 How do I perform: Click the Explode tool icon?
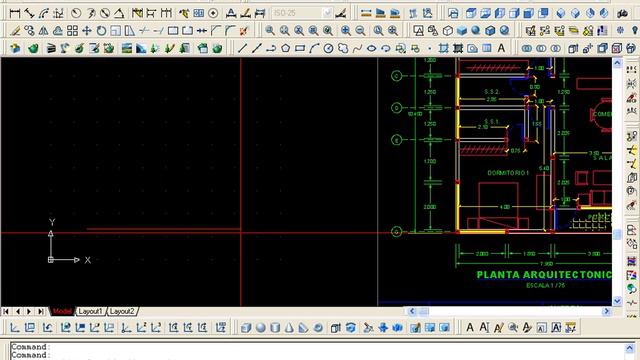click(244, 31)
